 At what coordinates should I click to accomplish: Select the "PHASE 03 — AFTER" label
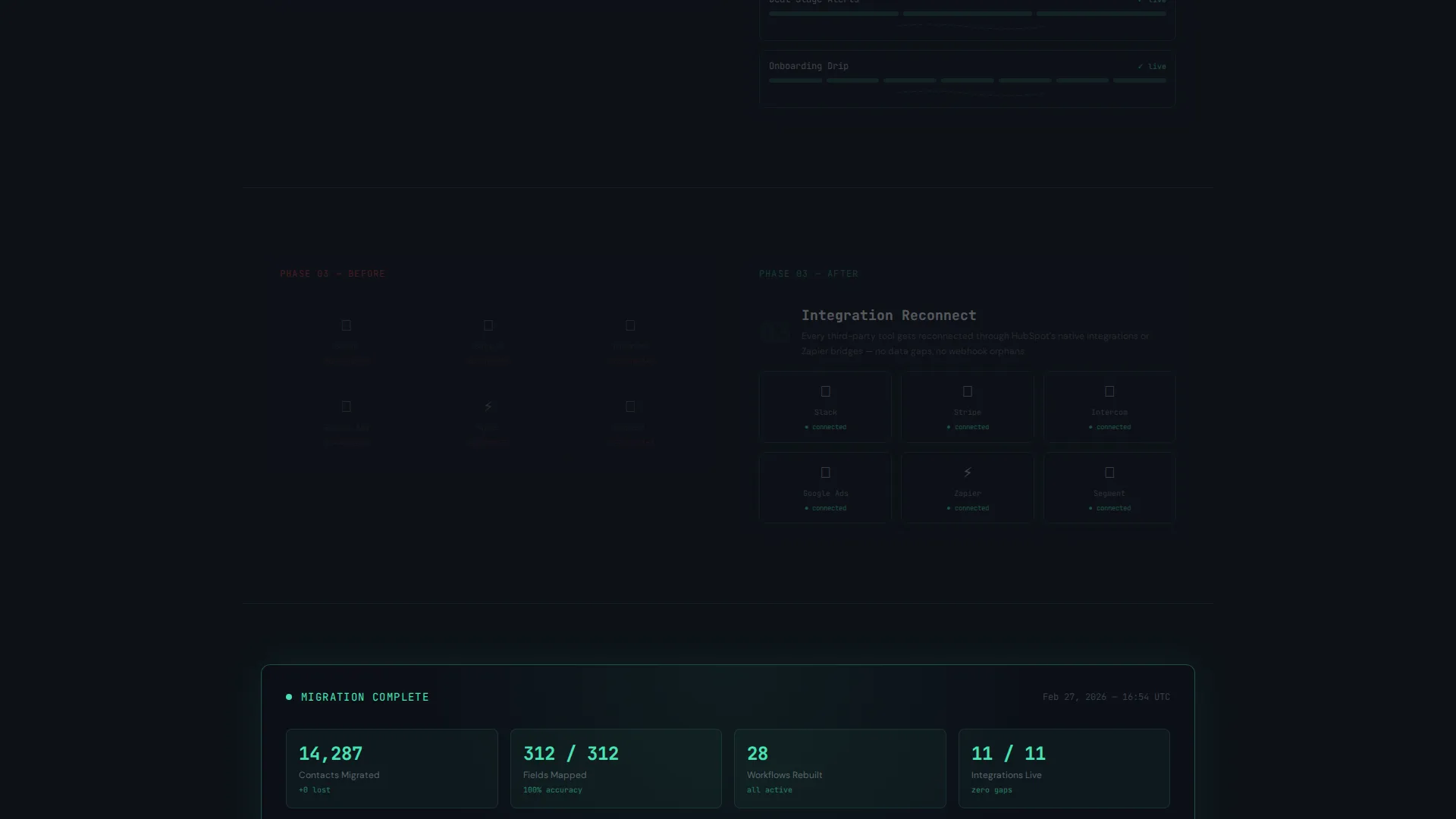pos(808,274)
